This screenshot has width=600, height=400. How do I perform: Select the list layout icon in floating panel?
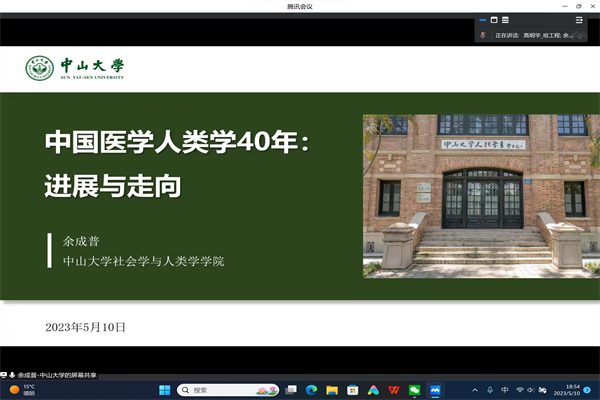pos(506,19)
